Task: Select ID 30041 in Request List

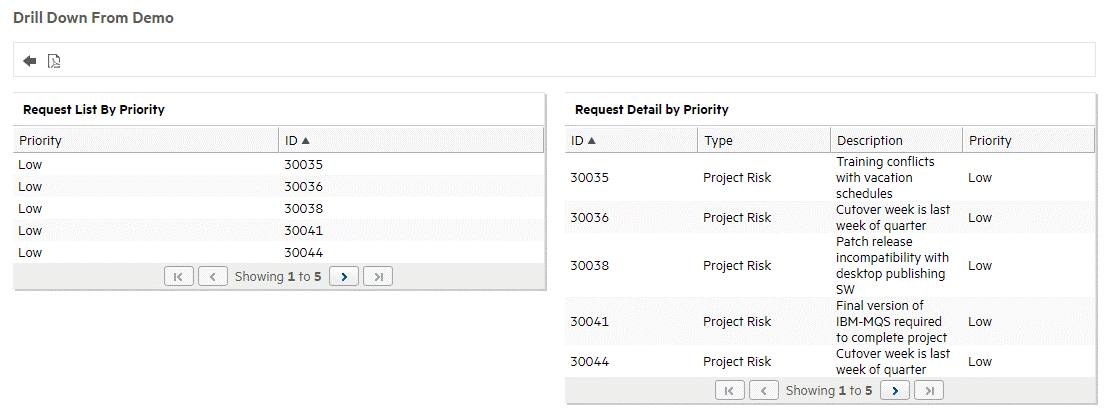Action: pos(303,231)
